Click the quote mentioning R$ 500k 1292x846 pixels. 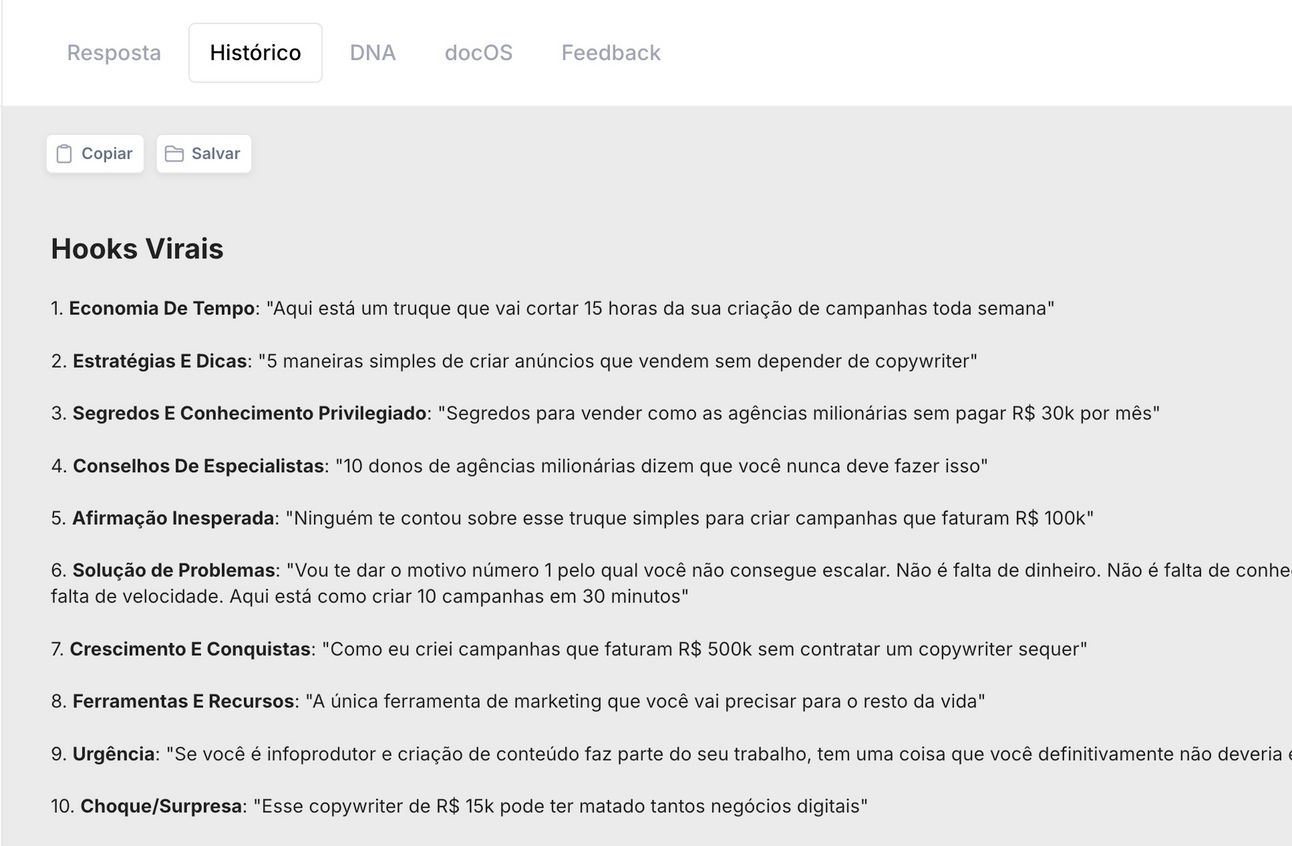coord(704,649)
